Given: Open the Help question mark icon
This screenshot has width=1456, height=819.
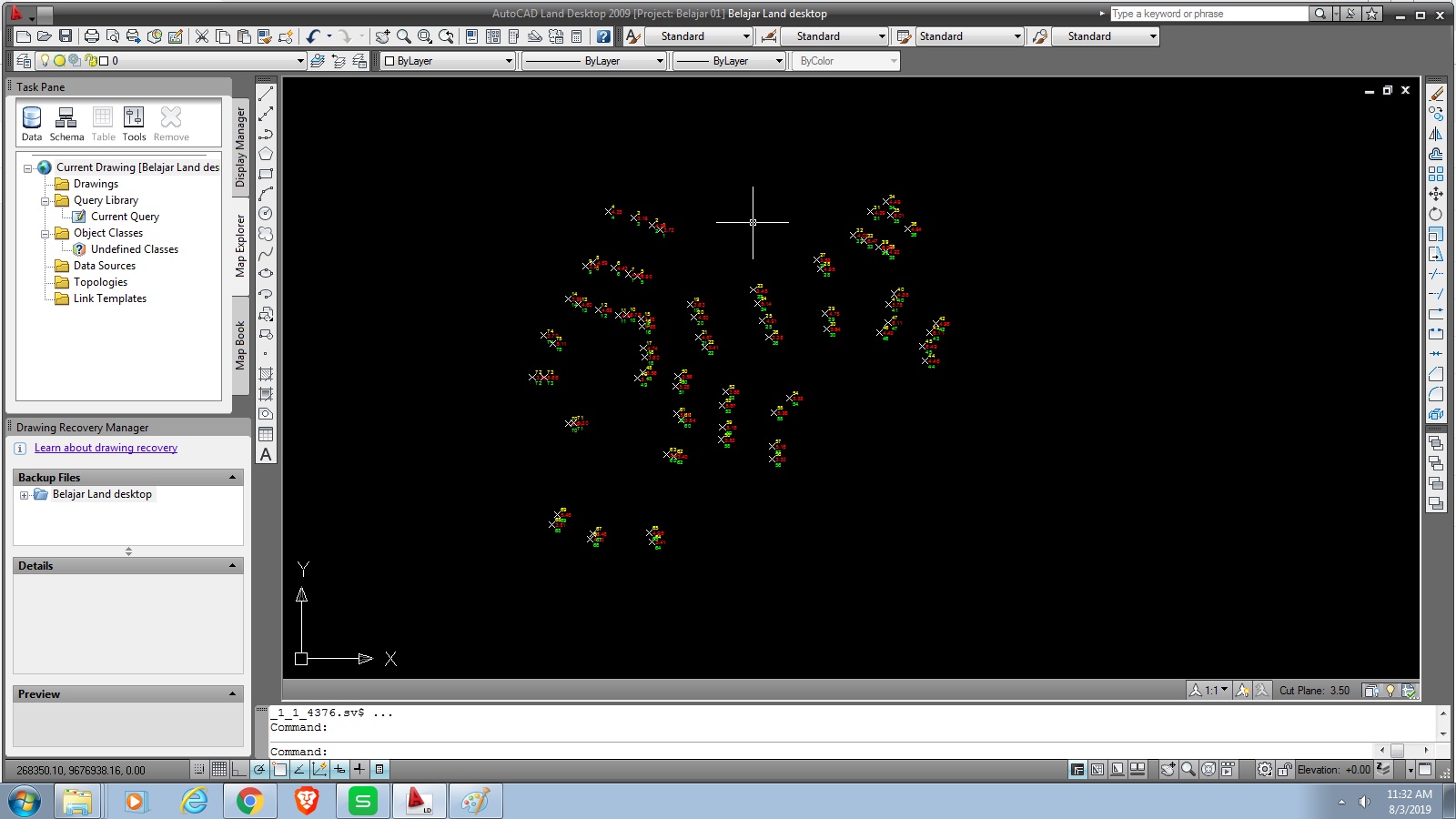Looking at the screenshot, I should [603, 36].
